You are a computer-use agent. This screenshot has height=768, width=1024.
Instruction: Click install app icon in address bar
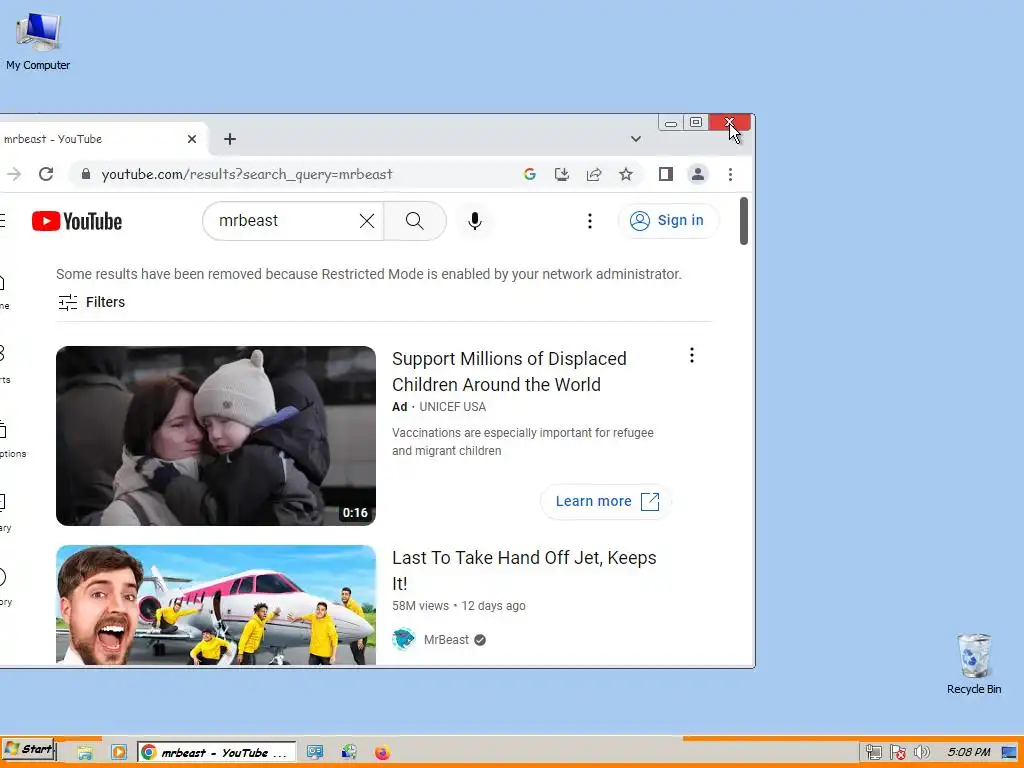(x=562, y=174)
